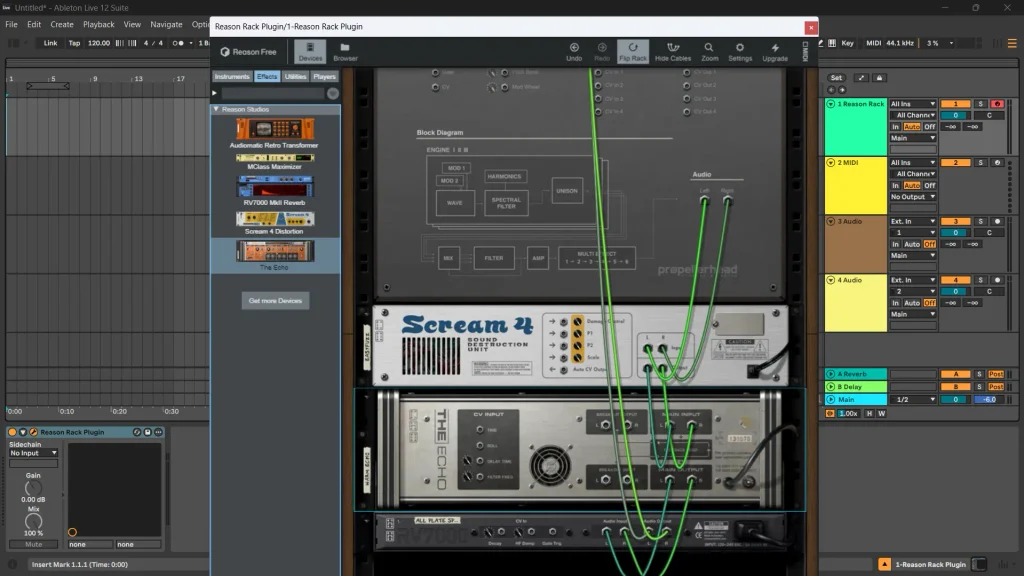Open Ableton's top-right hamburger menu icon
Screen dimensions: 1024x576
(1012, 43)
